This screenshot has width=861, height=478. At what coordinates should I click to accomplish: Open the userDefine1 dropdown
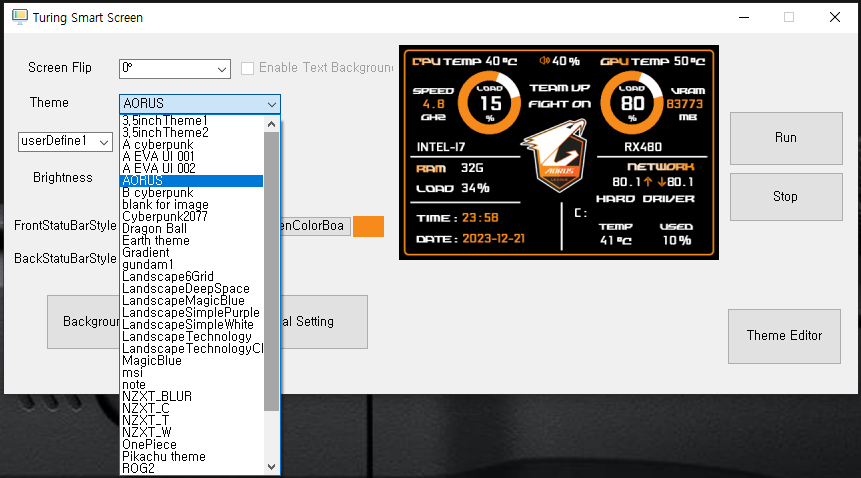tap(65, 142)
